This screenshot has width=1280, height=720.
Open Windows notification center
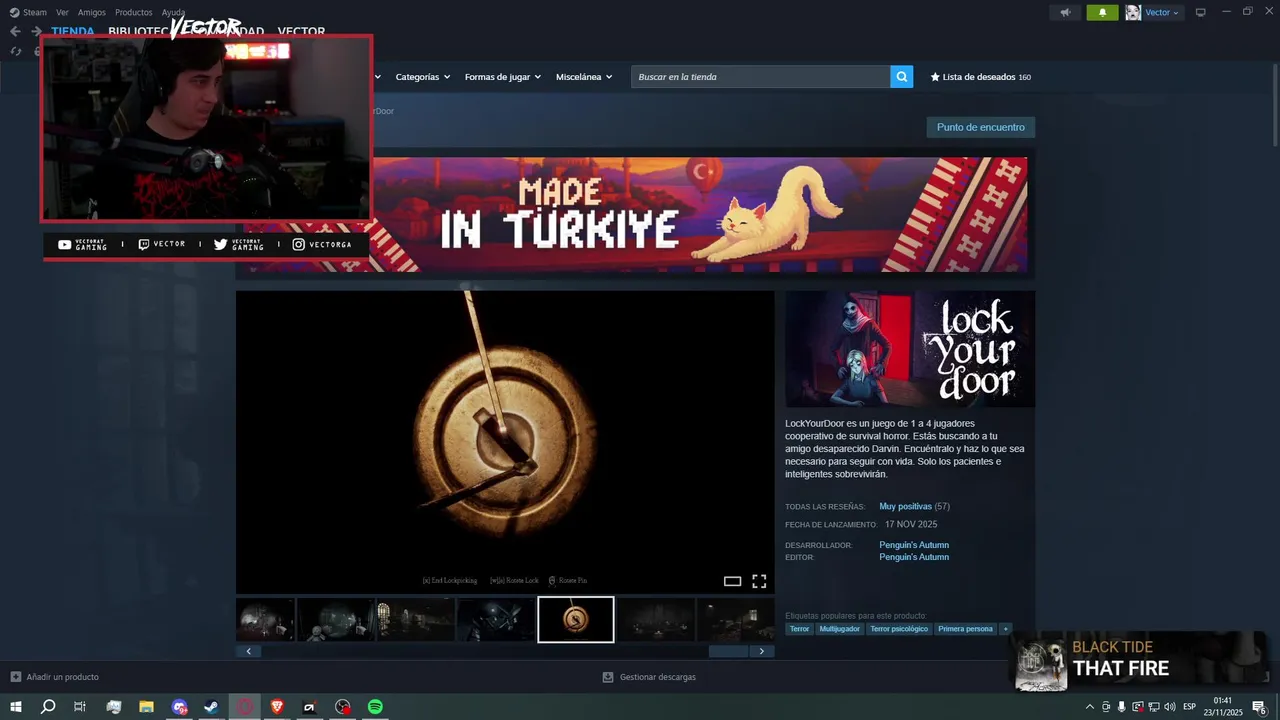click(x=1259, y=707)
